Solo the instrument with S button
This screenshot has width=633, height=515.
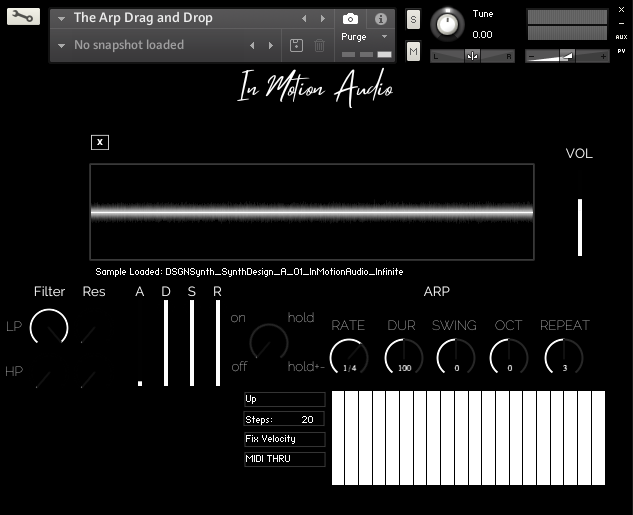(x=413, y=19)
